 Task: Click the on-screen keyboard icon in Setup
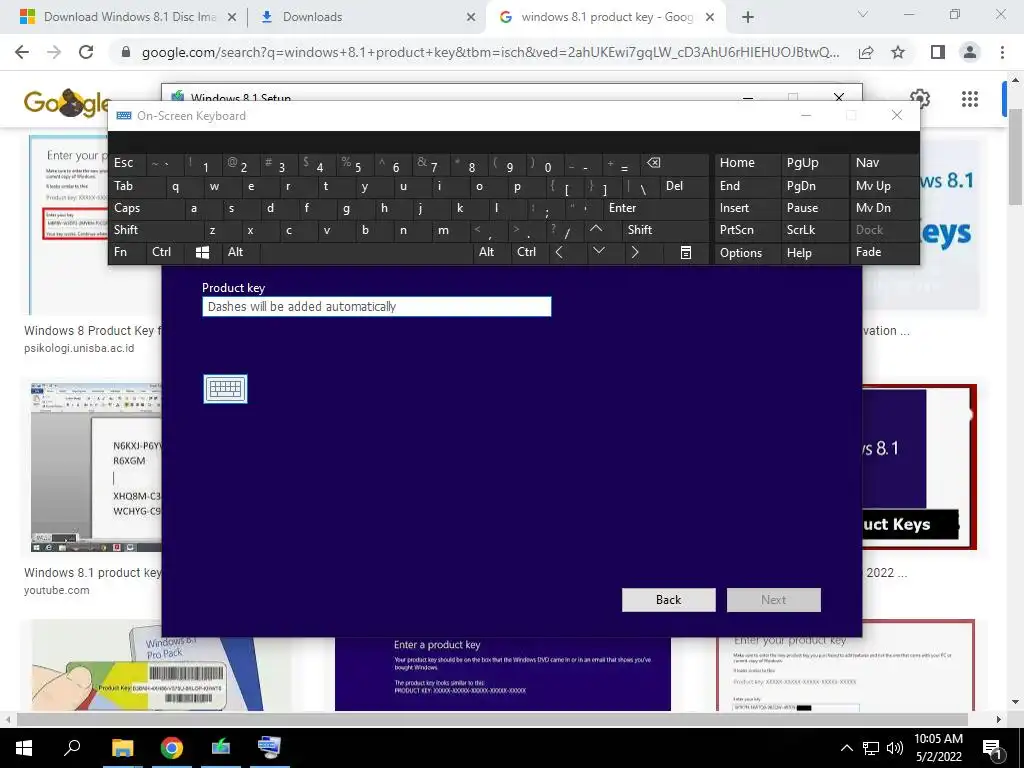(225, 389)
